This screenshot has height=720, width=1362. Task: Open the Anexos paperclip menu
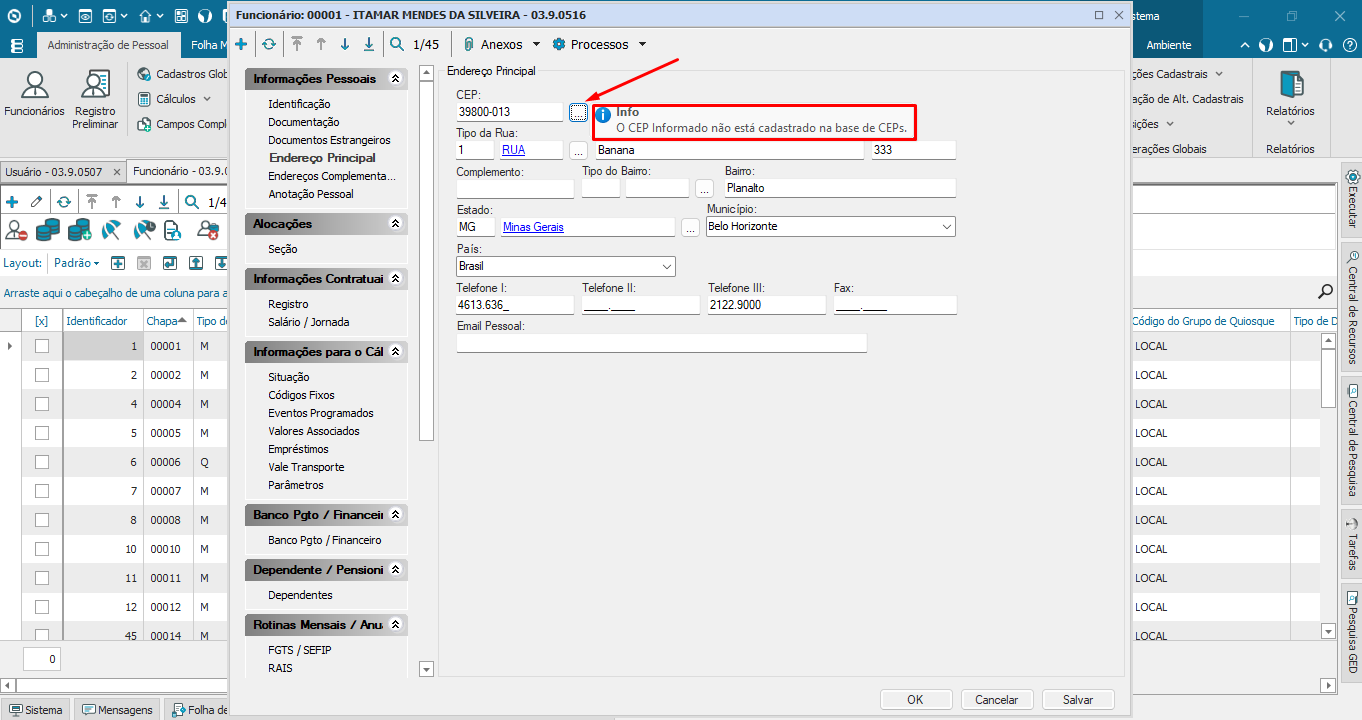coord(501,44)
